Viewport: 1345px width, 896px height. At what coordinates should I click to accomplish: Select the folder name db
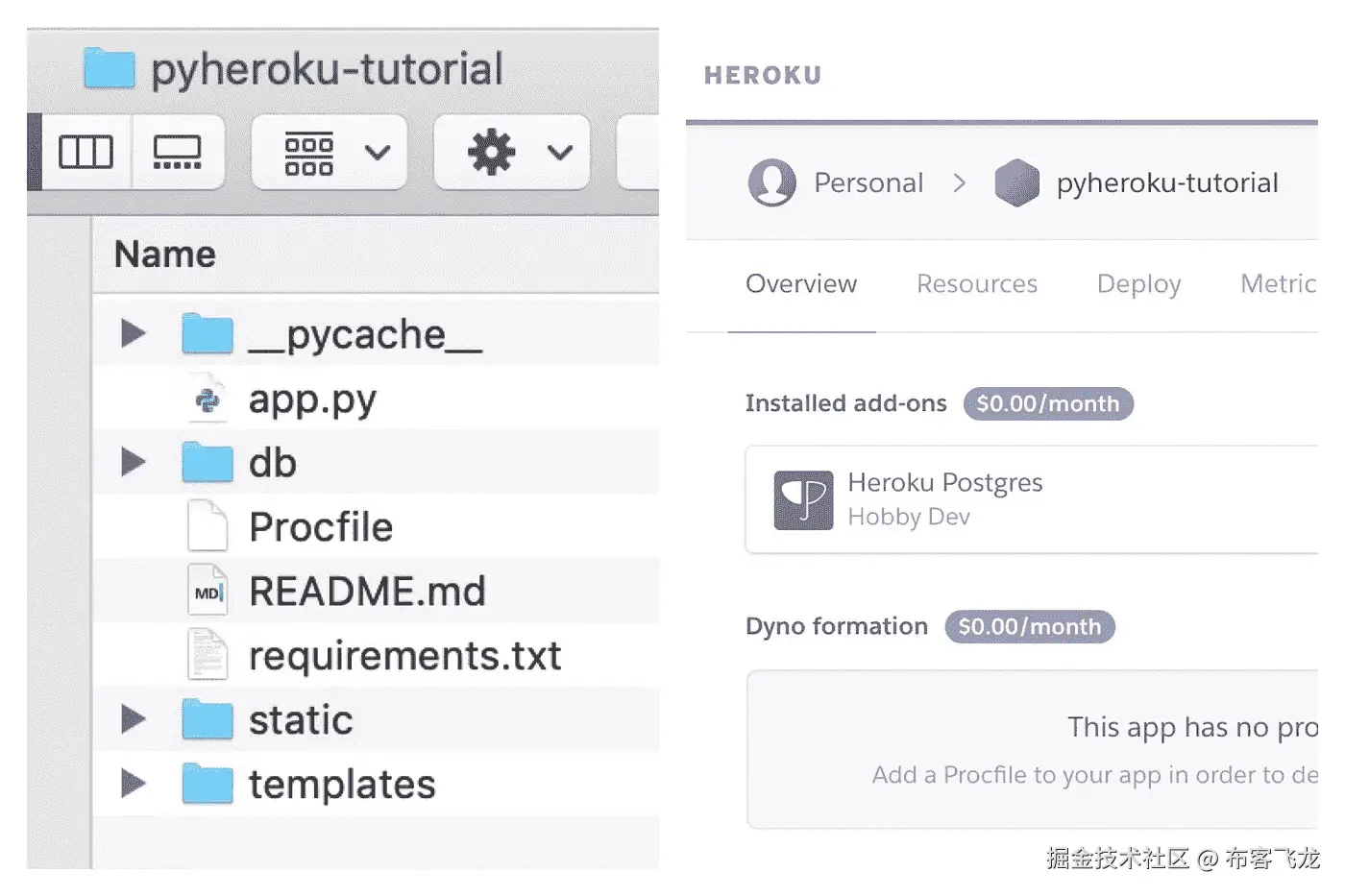pyautogui.click(x=273, y=464)
